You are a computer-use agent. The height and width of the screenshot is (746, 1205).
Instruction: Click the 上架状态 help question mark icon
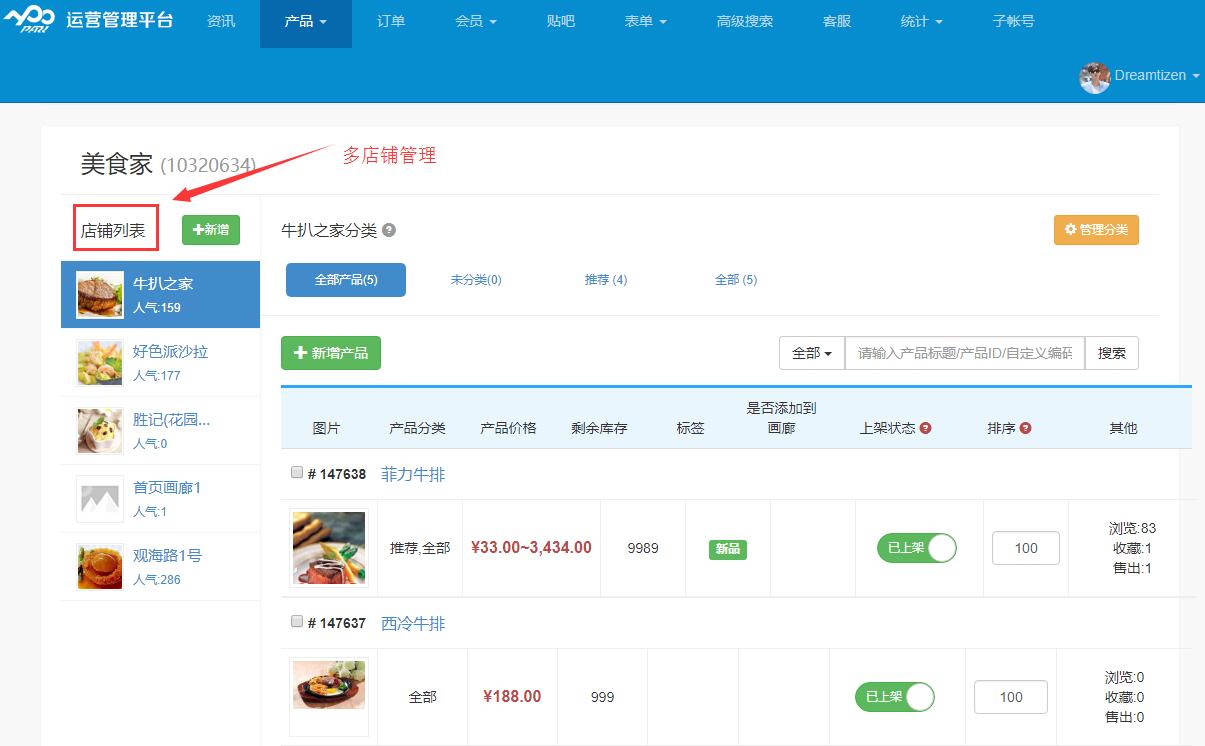tap(926, 427)
